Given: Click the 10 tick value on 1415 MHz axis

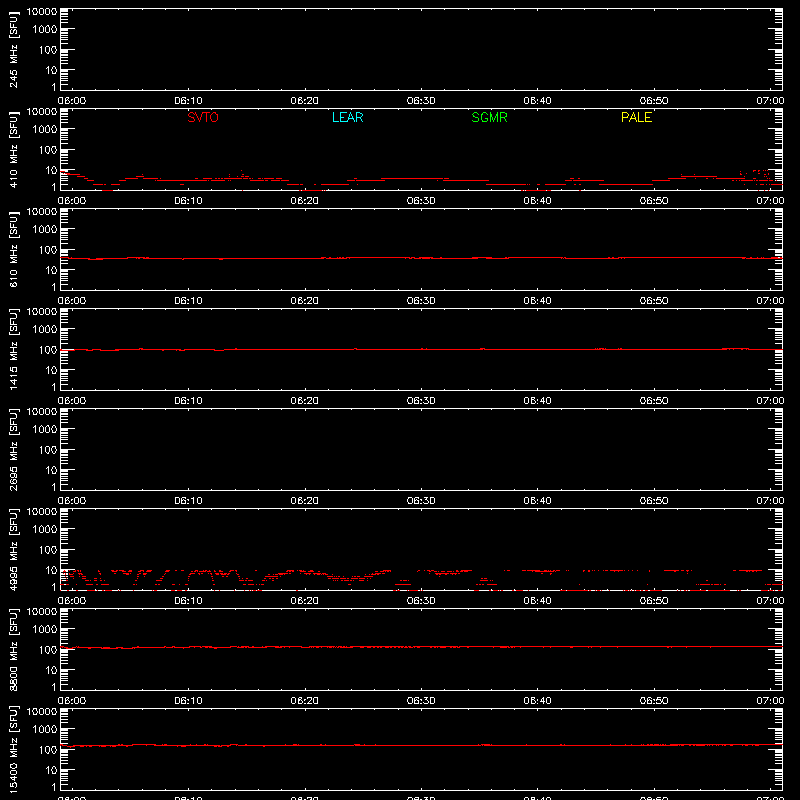Looking at the screenshot, I should [x=51, y=370].
